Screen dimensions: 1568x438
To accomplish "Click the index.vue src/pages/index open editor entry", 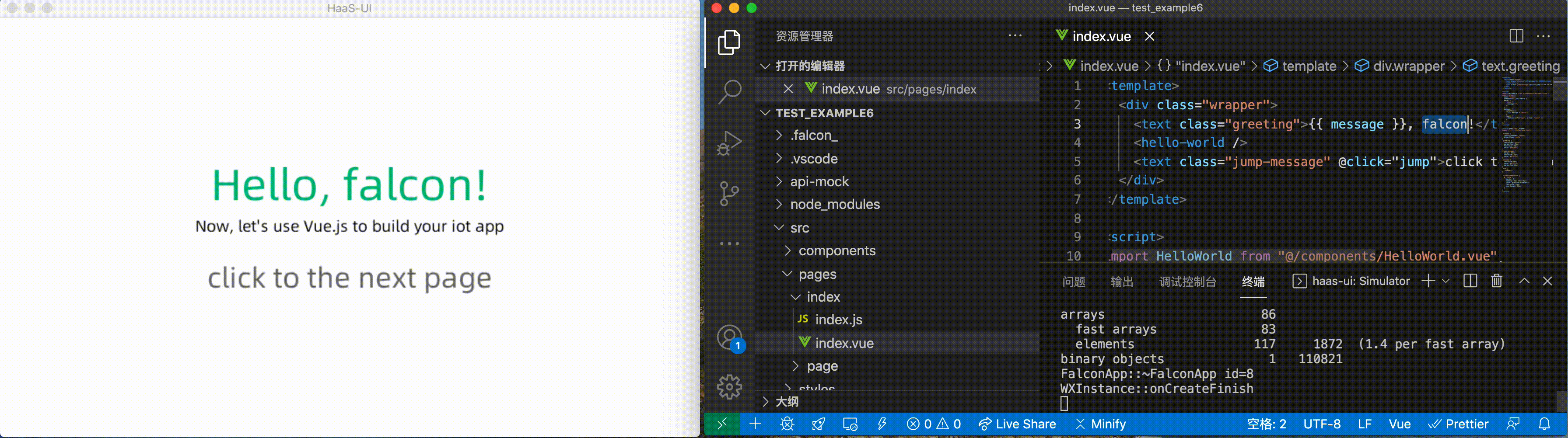I will [897, 89].
